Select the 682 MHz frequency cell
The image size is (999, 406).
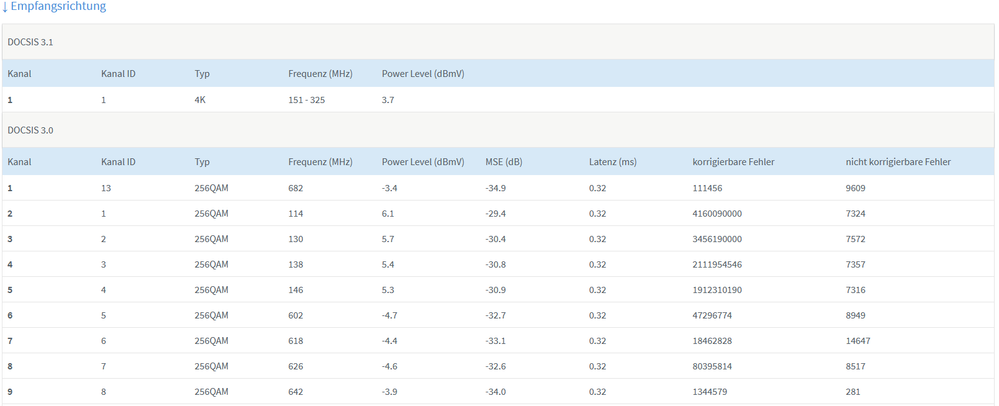(x=296, y=188)
